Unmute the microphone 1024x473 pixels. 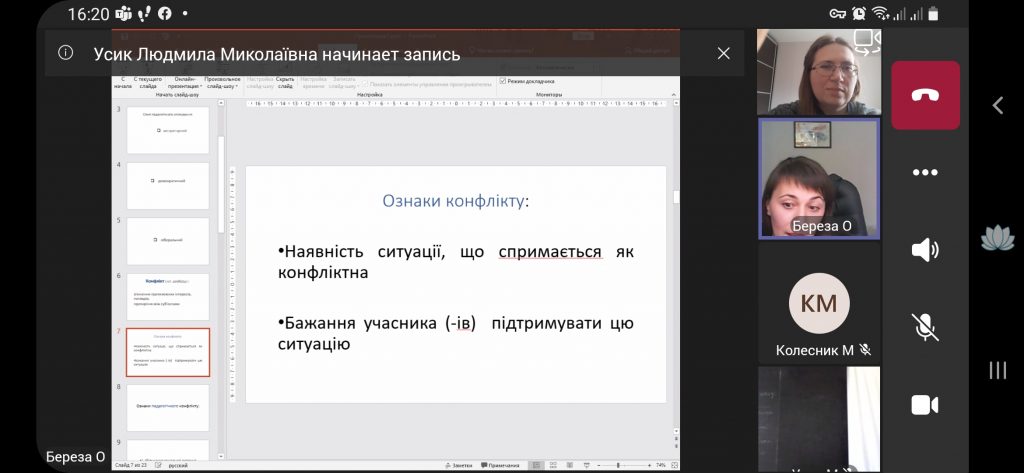click(x=925, y=326)
